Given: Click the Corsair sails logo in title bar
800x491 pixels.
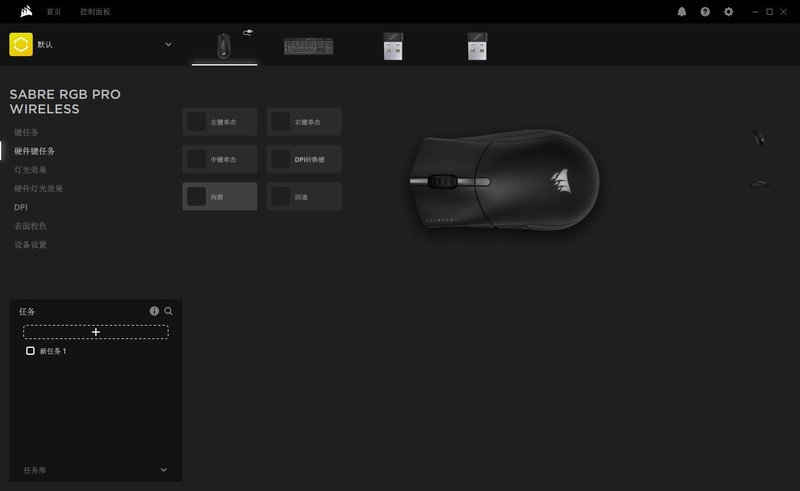Looking at the screenshot, I should pyautogui.click(x=26, y=11).
